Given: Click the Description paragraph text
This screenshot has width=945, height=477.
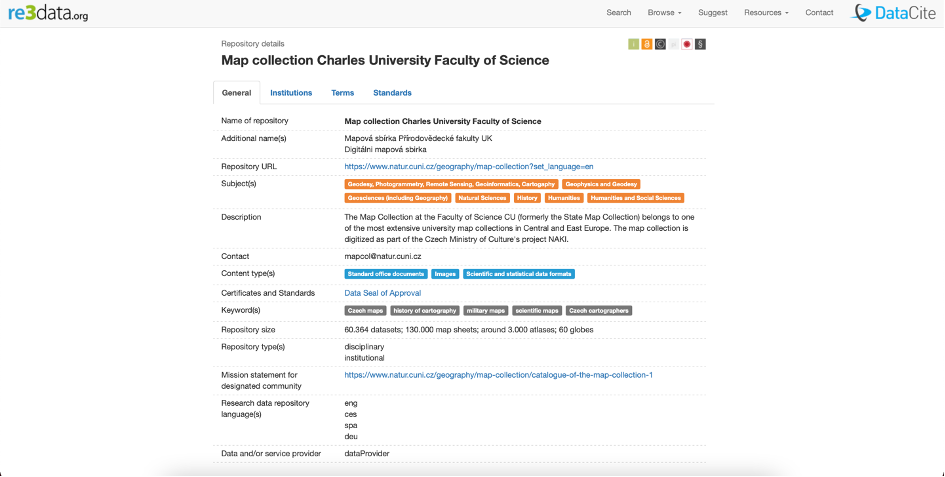Looking at the screenshot, I should (520, 228).
